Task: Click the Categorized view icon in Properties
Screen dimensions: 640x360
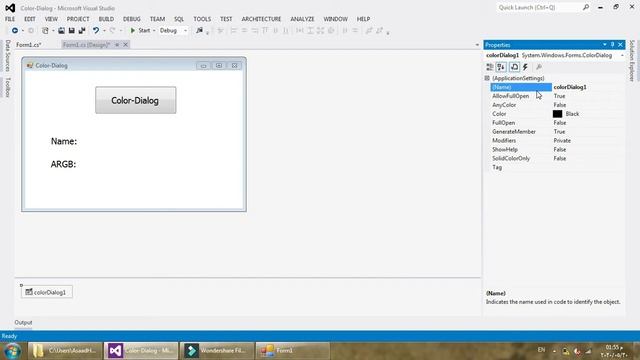Action: tap(490, 67)
